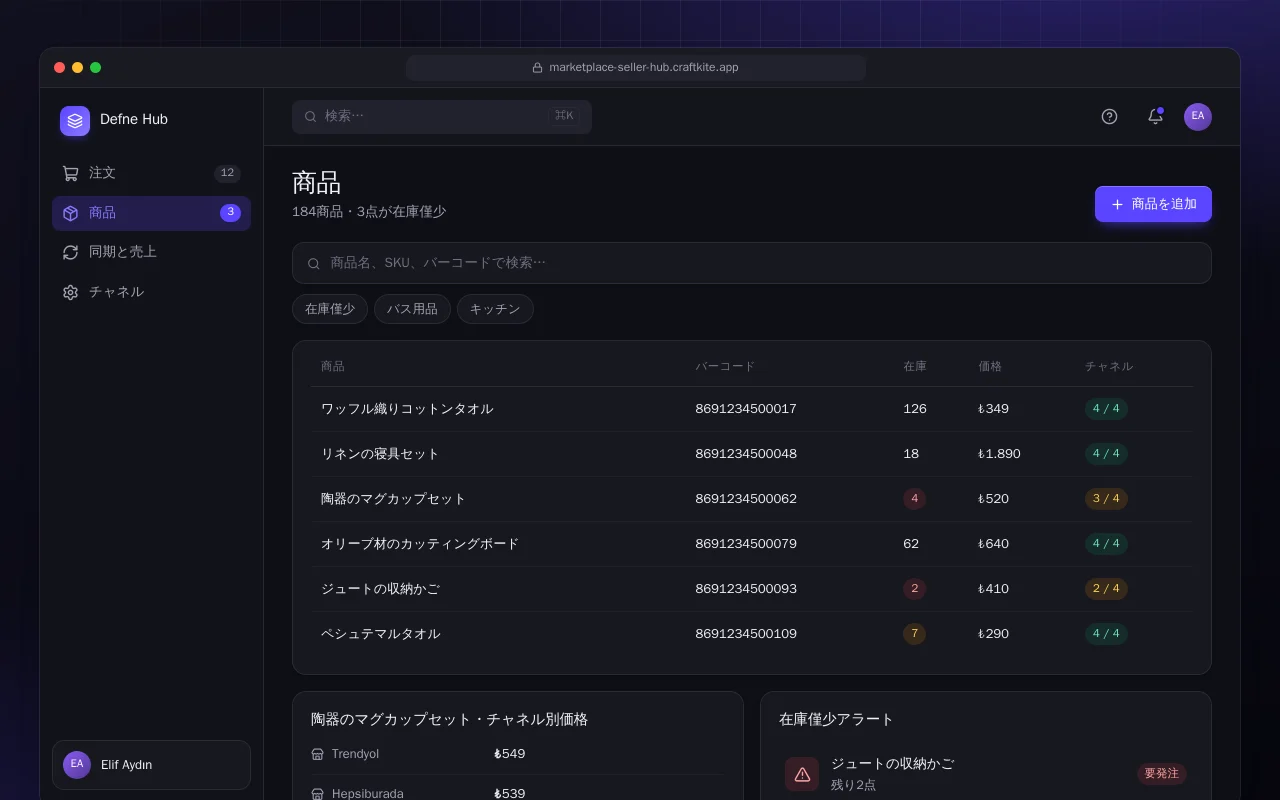Click the sync arrows icon next to 同期と売上
This screenshot has width=1280, height=800.
[x=70, y=252]
